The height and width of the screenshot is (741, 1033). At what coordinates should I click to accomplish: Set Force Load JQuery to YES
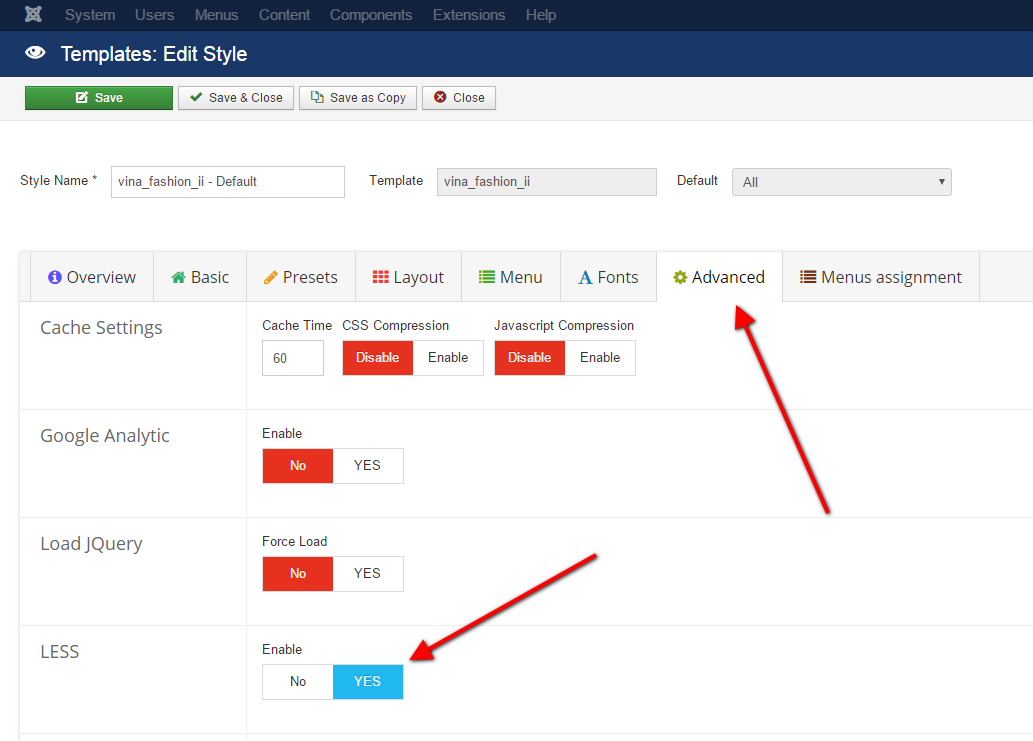coord(367,574)
